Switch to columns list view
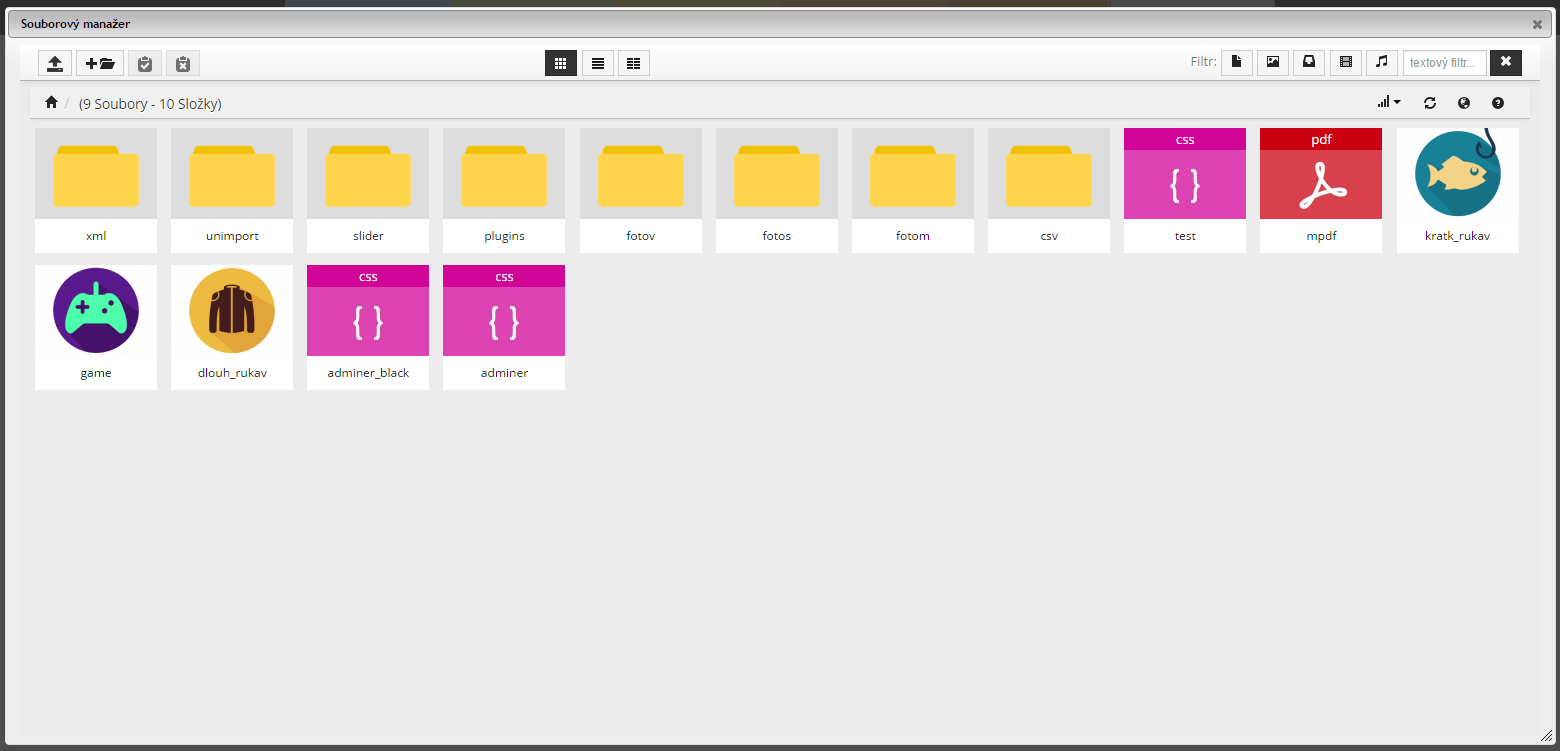Viewport: 1560px width, 751px height. [x=634, y=63]
